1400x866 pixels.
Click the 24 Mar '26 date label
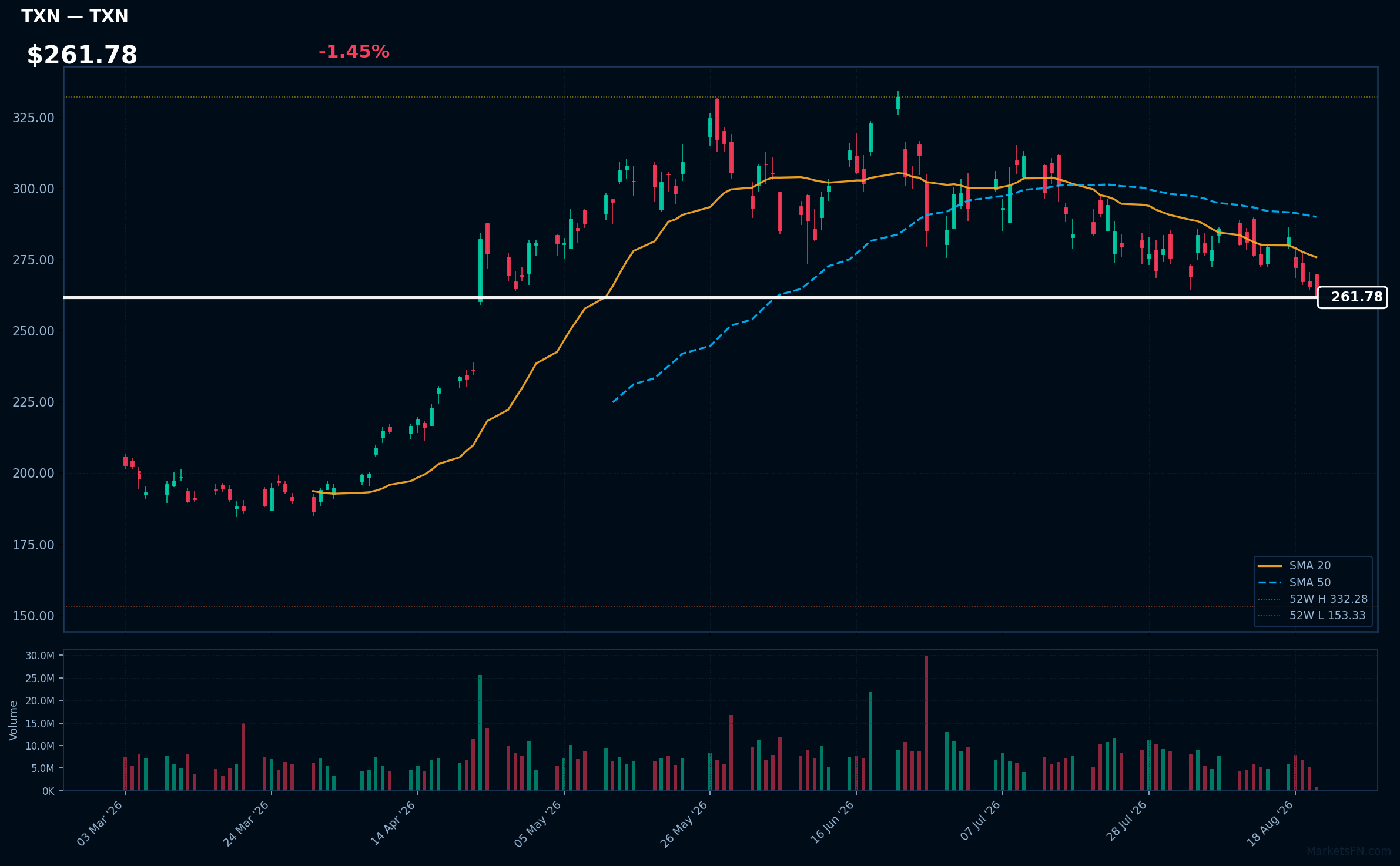(x=246, y=824)
